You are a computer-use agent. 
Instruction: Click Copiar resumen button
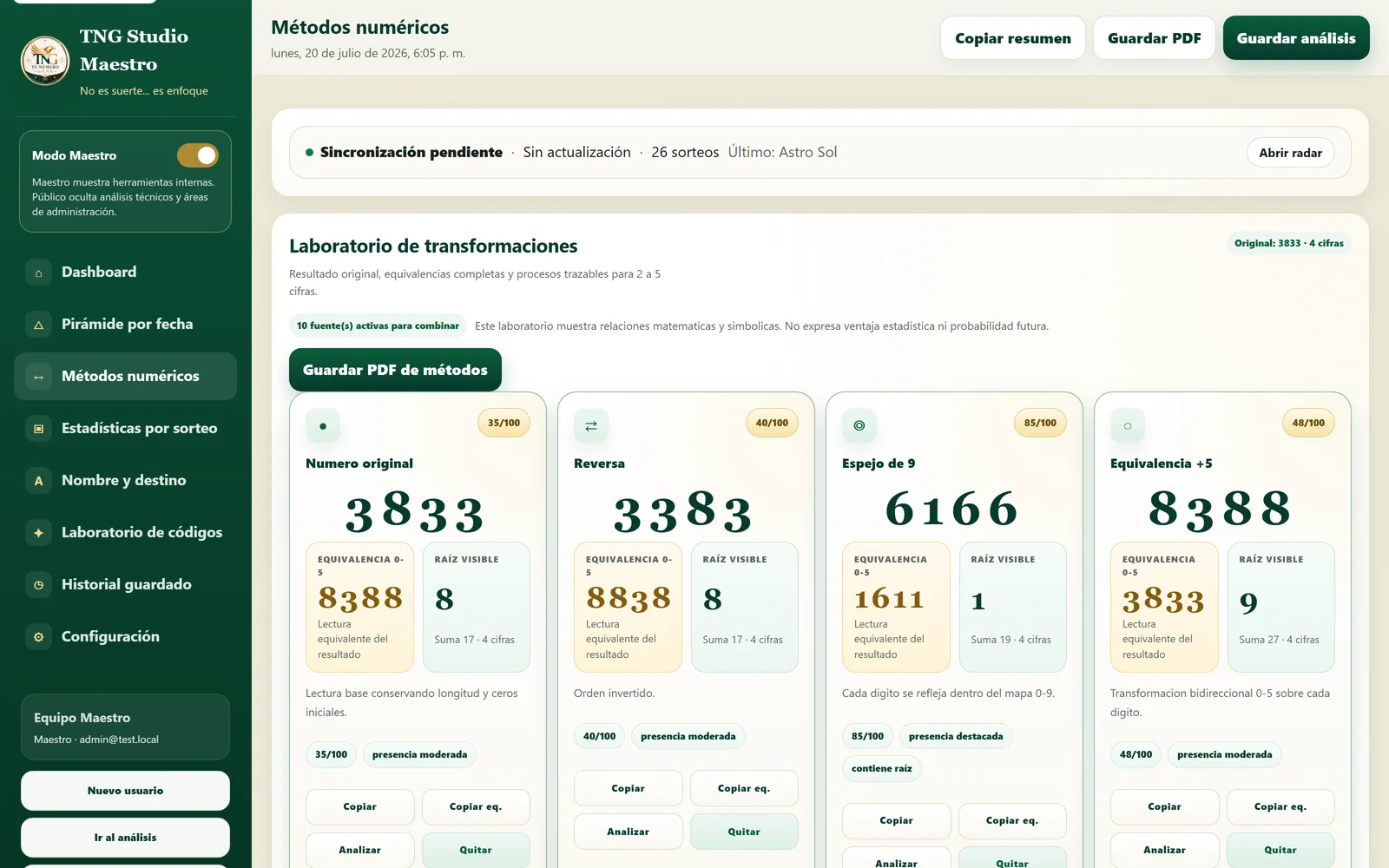click(1013, 38)
